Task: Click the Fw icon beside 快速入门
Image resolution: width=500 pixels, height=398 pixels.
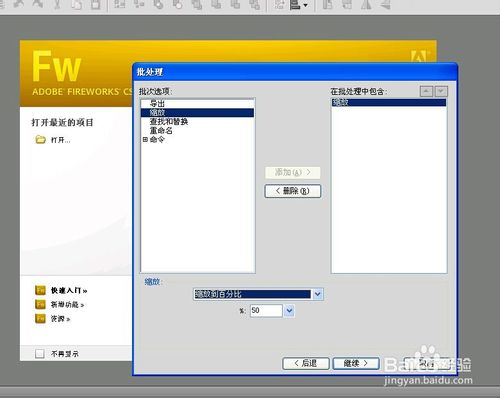Action: (x=40, y=290)
